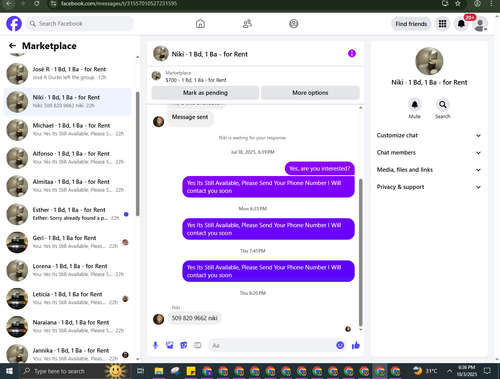The width and height of the screenshot is (500, 379).
Task: Click the browser address bar URL
Action: tap(119, 4)
